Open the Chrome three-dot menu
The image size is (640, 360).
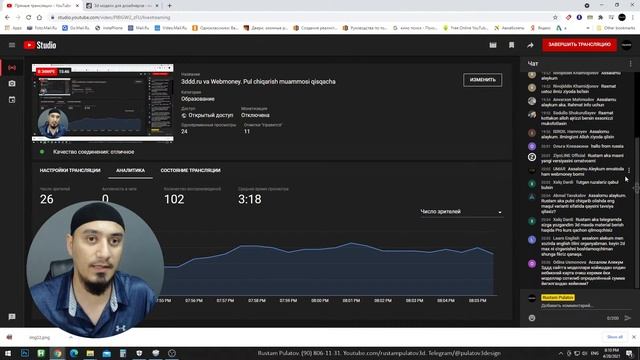633,18
